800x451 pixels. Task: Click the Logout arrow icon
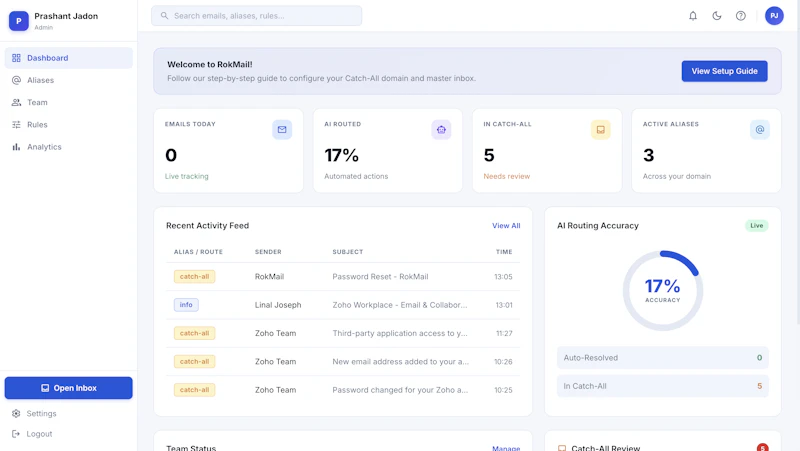click(16, 434)
